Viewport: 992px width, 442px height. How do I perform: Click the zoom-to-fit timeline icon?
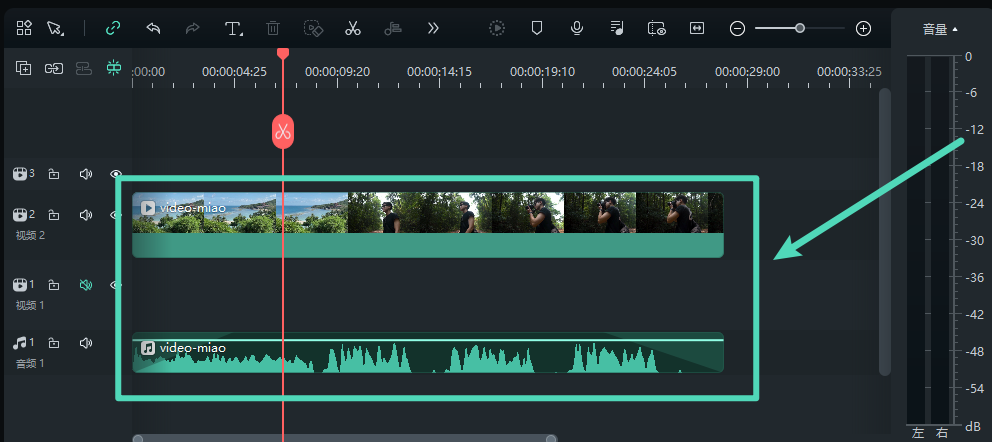697,28
